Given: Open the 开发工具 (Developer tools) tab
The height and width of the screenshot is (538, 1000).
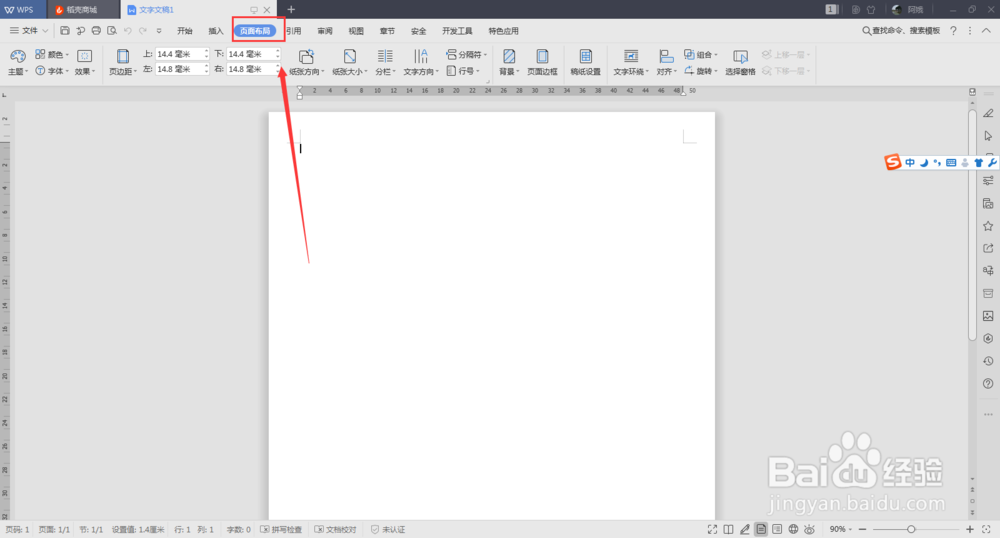Looking at the screenshot, I should click(457, 31).
